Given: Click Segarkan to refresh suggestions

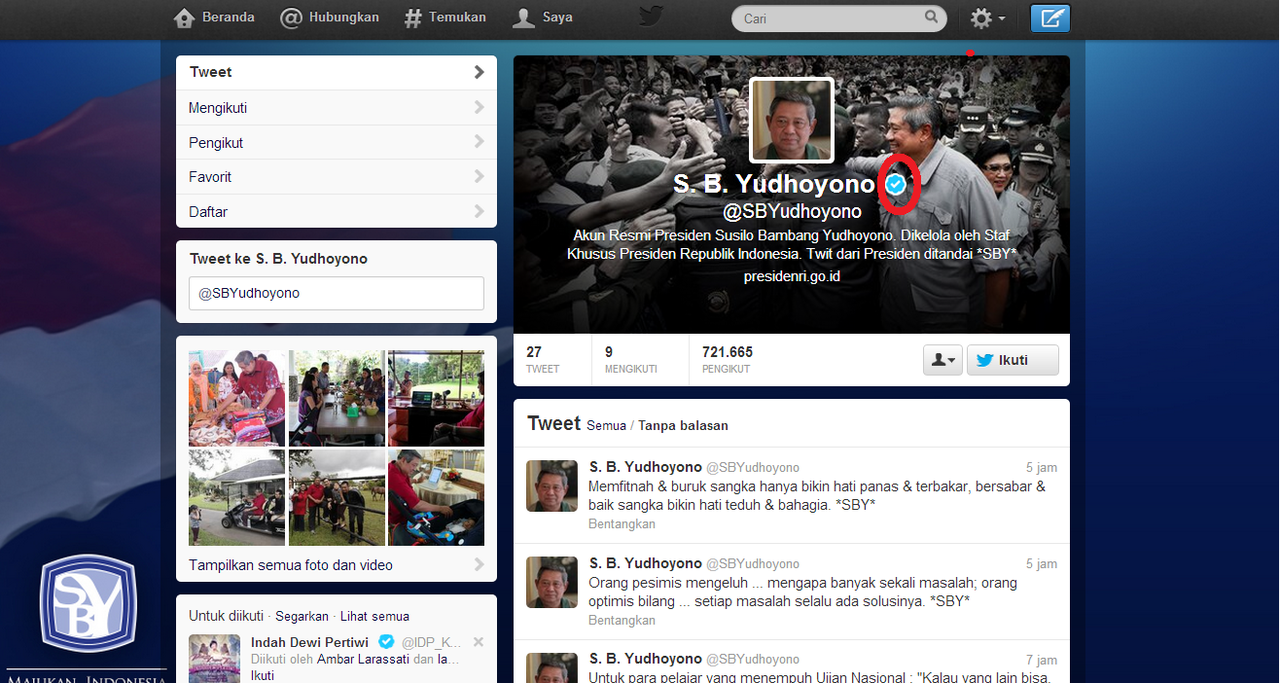Looking at the screenshot, I should (302, 616).
